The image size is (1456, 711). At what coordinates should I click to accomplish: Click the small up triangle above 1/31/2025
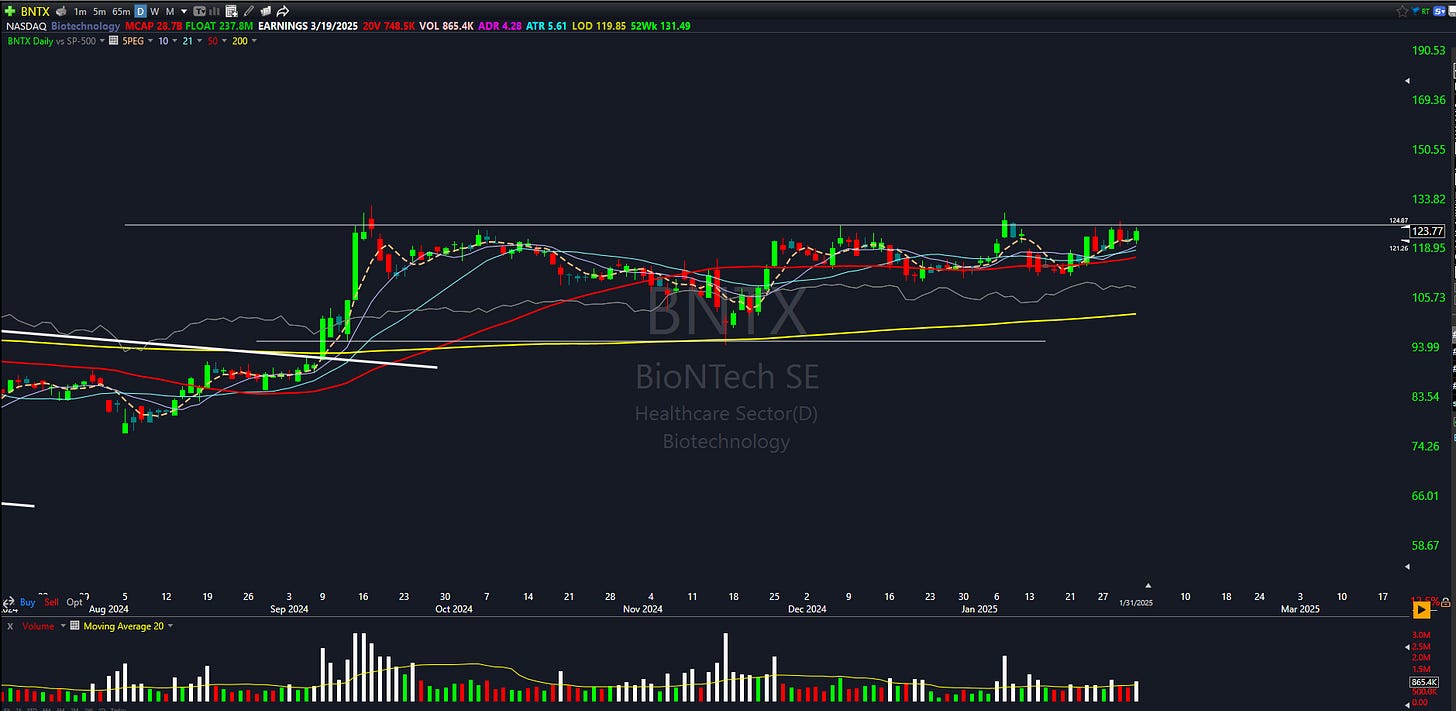coord(1148,585)
